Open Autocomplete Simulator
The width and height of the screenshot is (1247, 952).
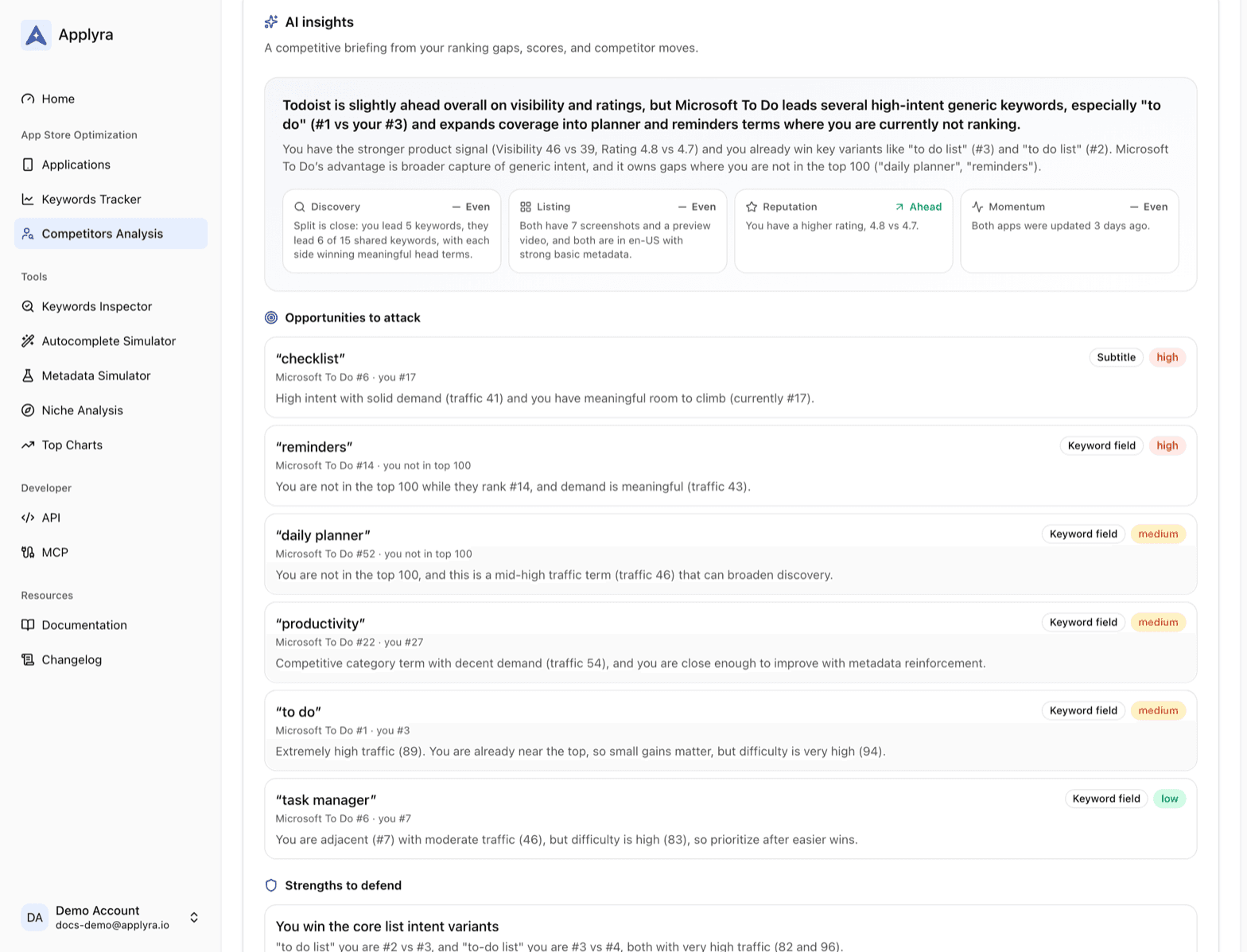pos(111,341)
